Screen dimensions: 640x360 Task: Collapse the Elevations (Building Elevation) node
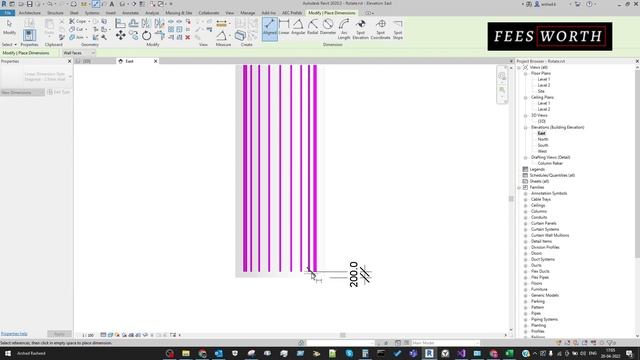click(526, 127)
